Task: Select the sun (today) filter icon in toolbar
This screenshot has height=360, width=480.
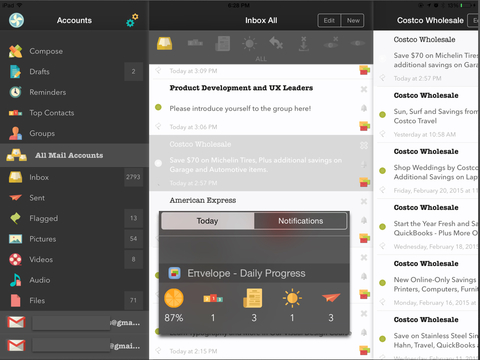Action: click(249, 43)
